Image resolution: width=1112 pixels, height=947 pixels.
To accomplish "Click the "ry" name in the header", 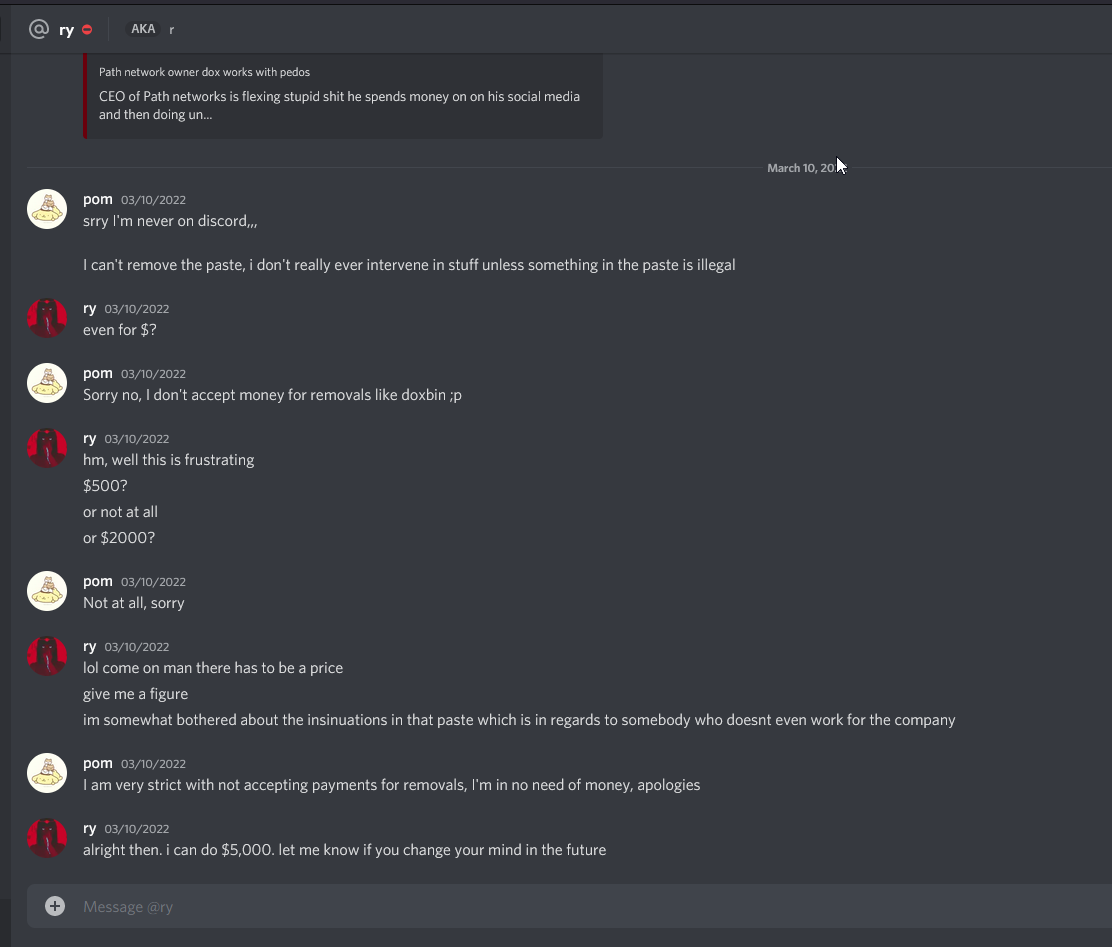I will click(x=67, y=30).
